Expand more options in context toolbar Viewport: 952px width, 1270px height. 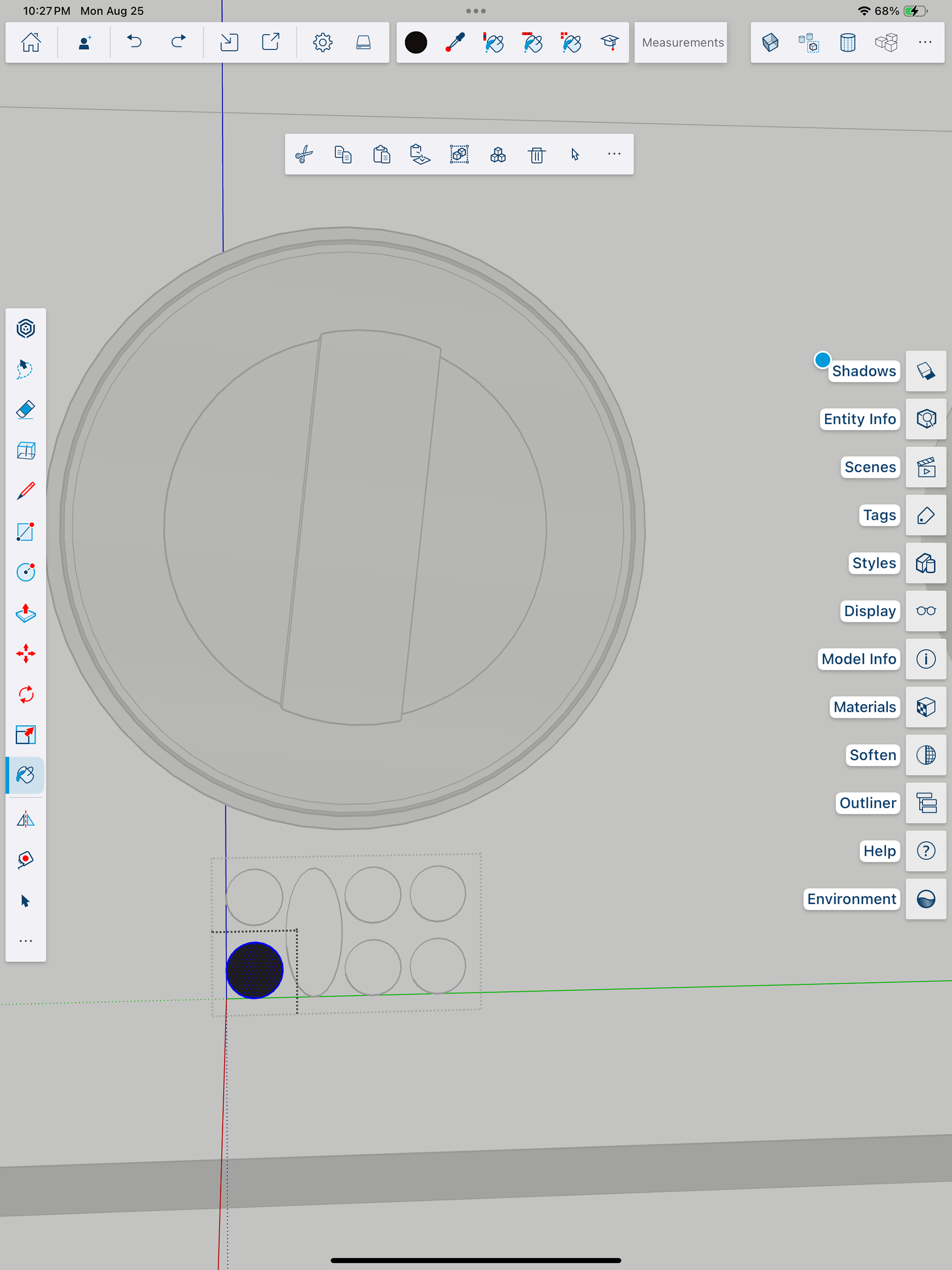click(614, 154)
